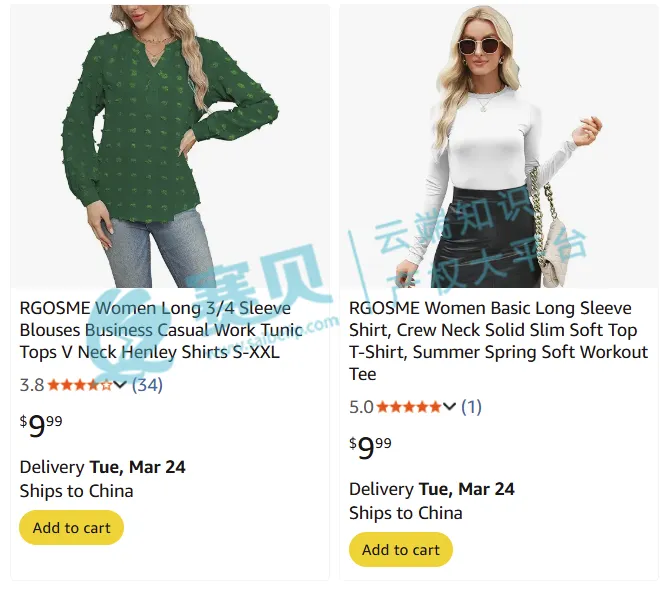Screen dimensions: 671x591
Task: Open the white crew neck shirt product image
Action: pyautogui.click(x=499, y=146)
